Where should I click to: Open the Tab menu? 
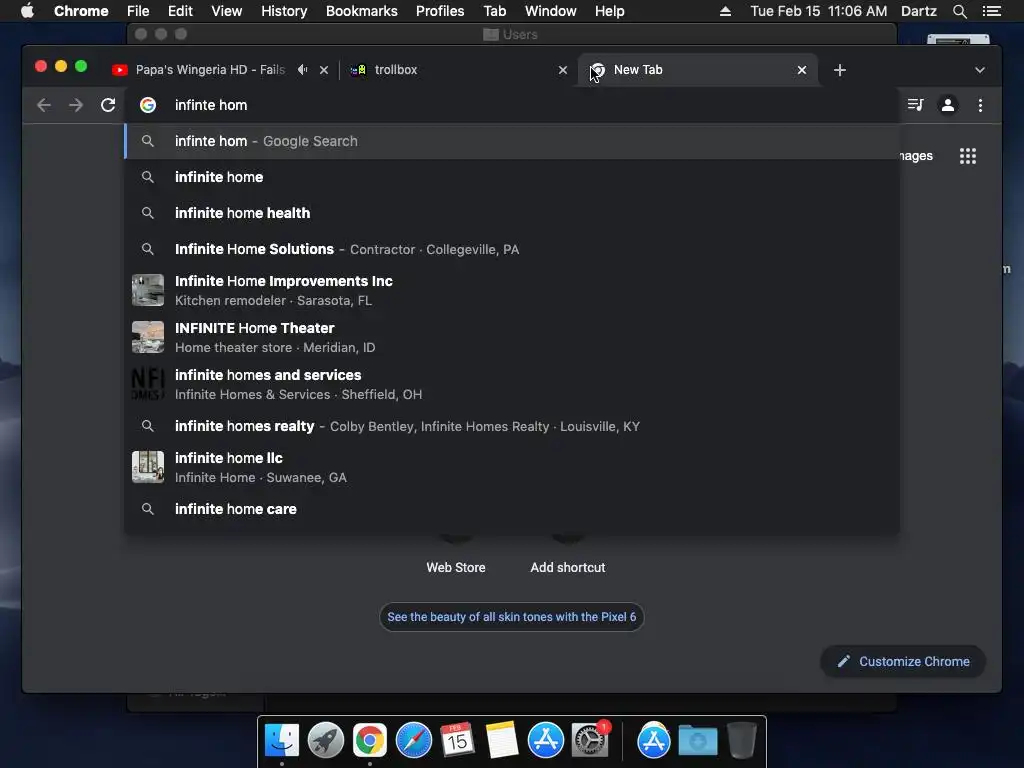494,11
